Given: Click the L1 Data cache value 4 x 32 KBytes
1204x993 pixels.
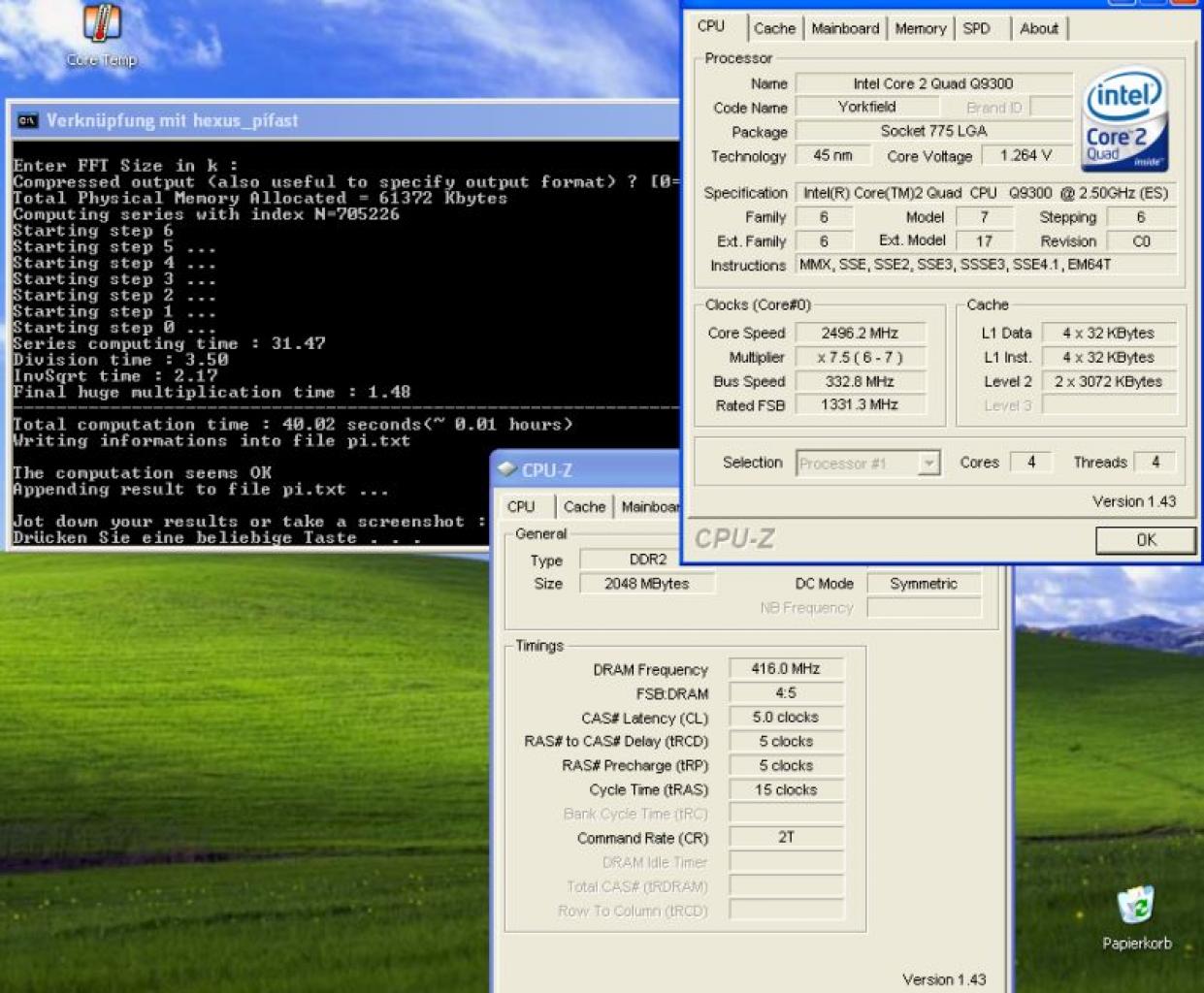Looking at the screenshot, I should [1108, 333].
